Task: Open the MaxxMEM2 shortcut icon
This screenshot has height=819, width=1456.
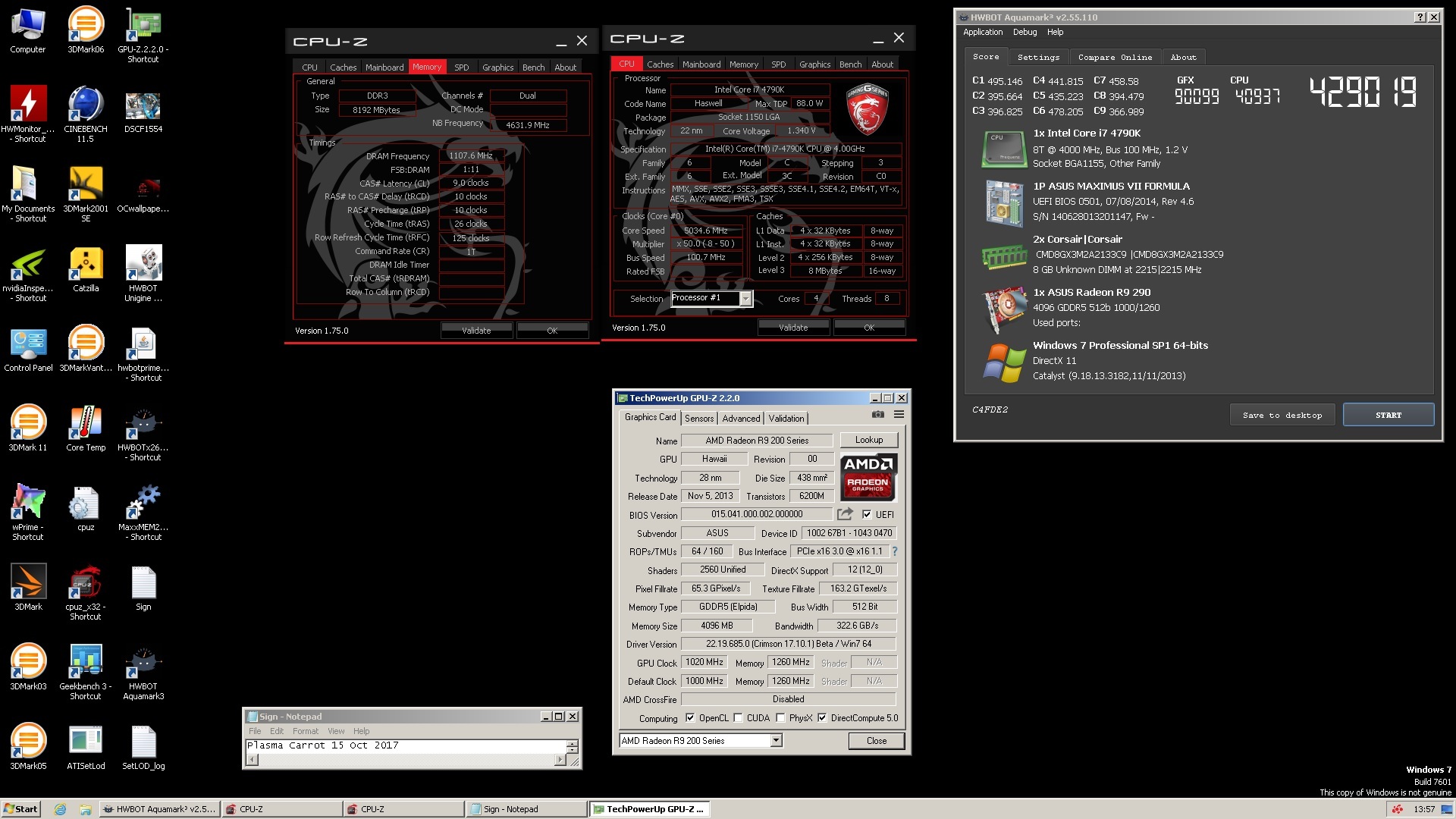Action: click(x=143, y=513)
